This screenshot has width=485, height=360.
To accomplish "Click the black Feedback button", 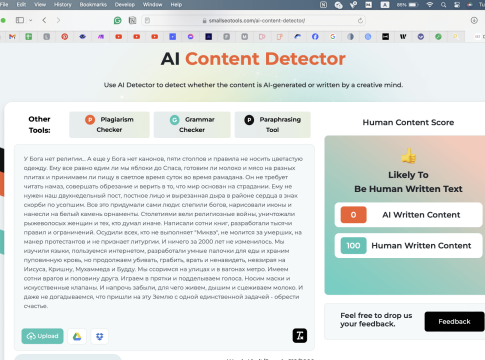I will 454,322.
